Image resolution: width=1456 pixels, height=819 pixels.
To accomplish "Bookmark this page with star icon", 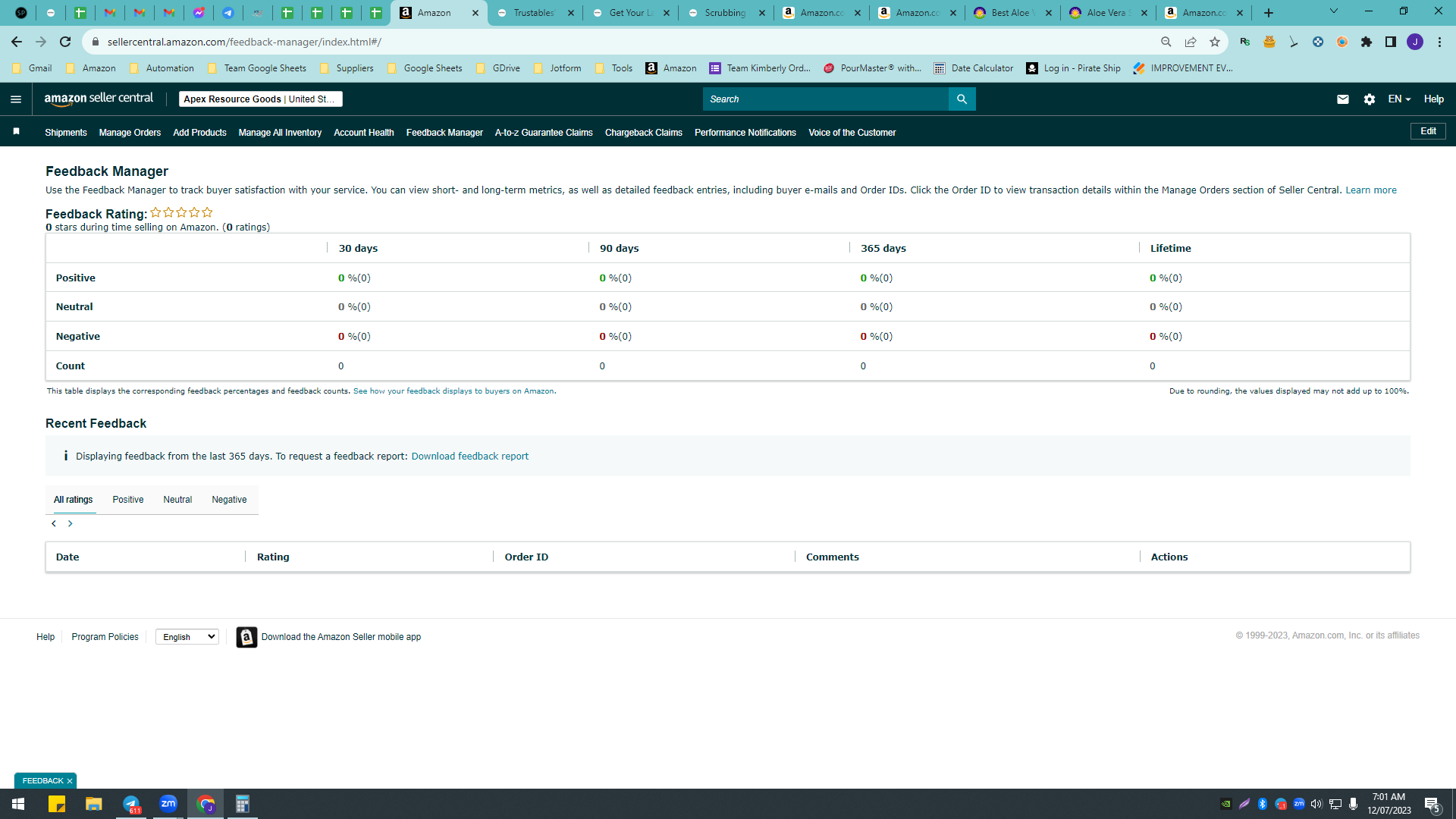I will coord(1215,42).
